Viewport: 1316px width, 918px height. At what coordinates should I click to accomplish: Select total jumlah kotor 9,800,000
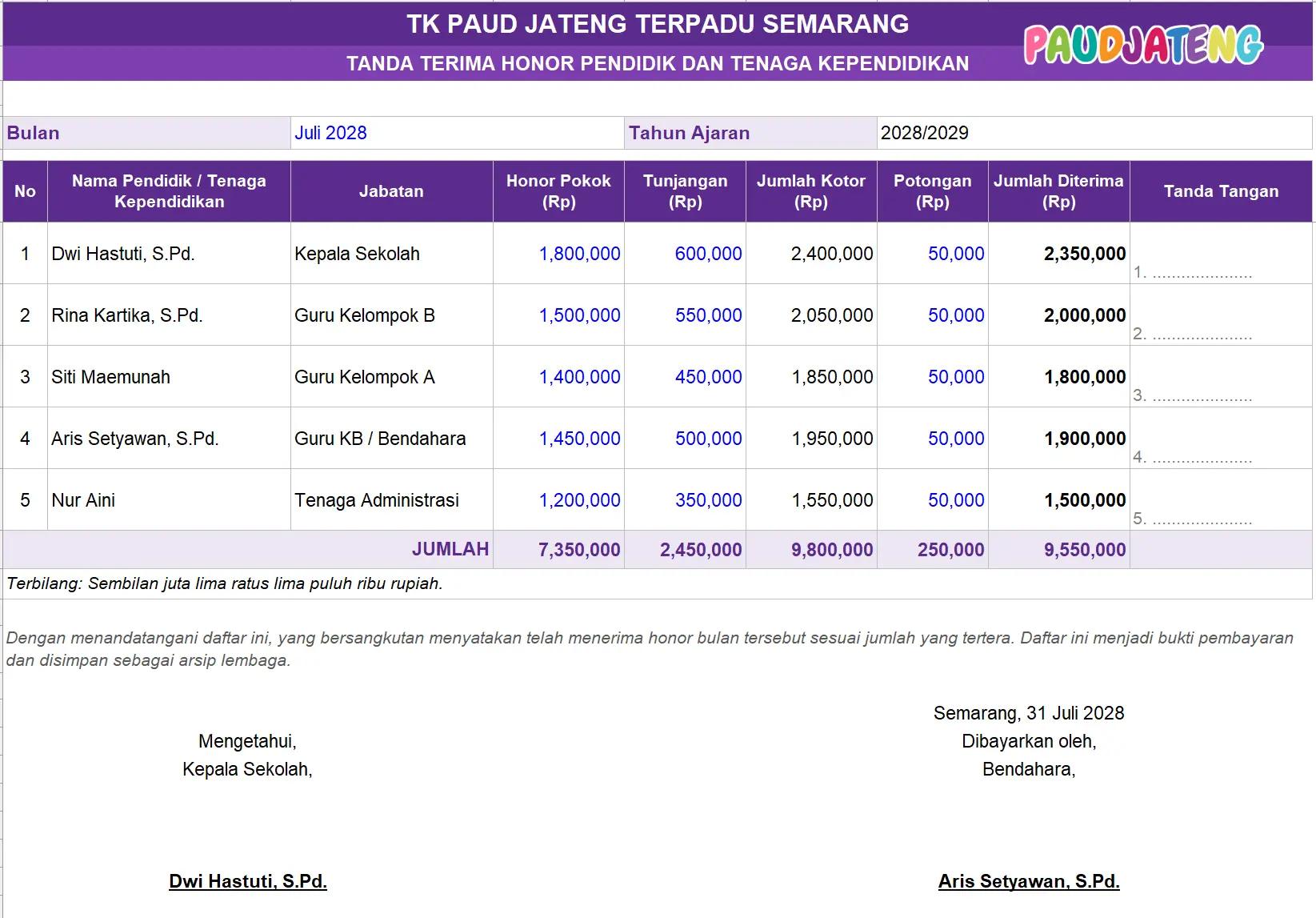811,550
